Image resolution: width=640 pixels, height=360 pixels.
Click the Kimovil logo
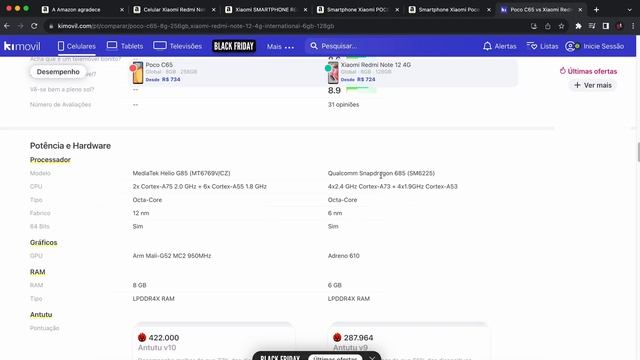coord(22,46)
